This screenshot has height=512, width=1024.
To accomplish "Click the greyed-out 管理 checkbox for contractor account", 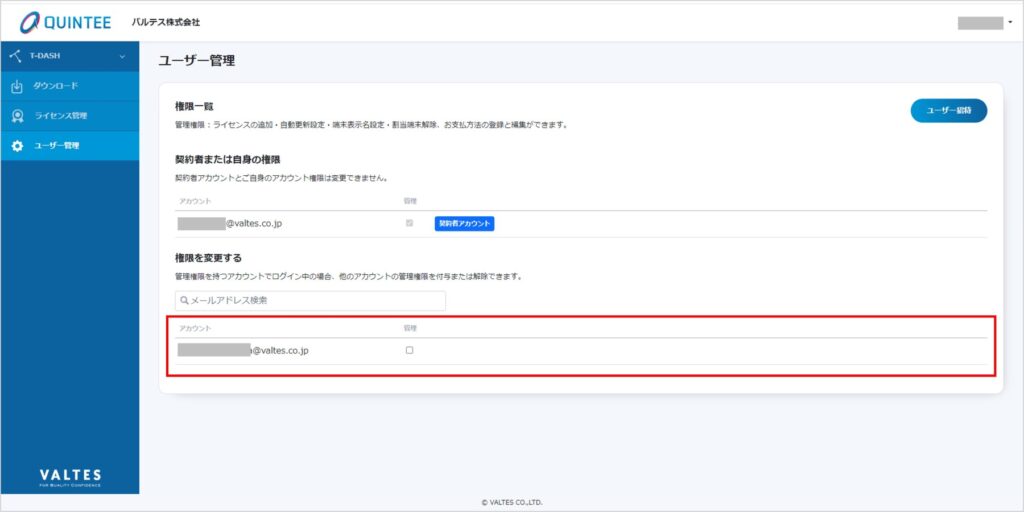I will 409,223.
